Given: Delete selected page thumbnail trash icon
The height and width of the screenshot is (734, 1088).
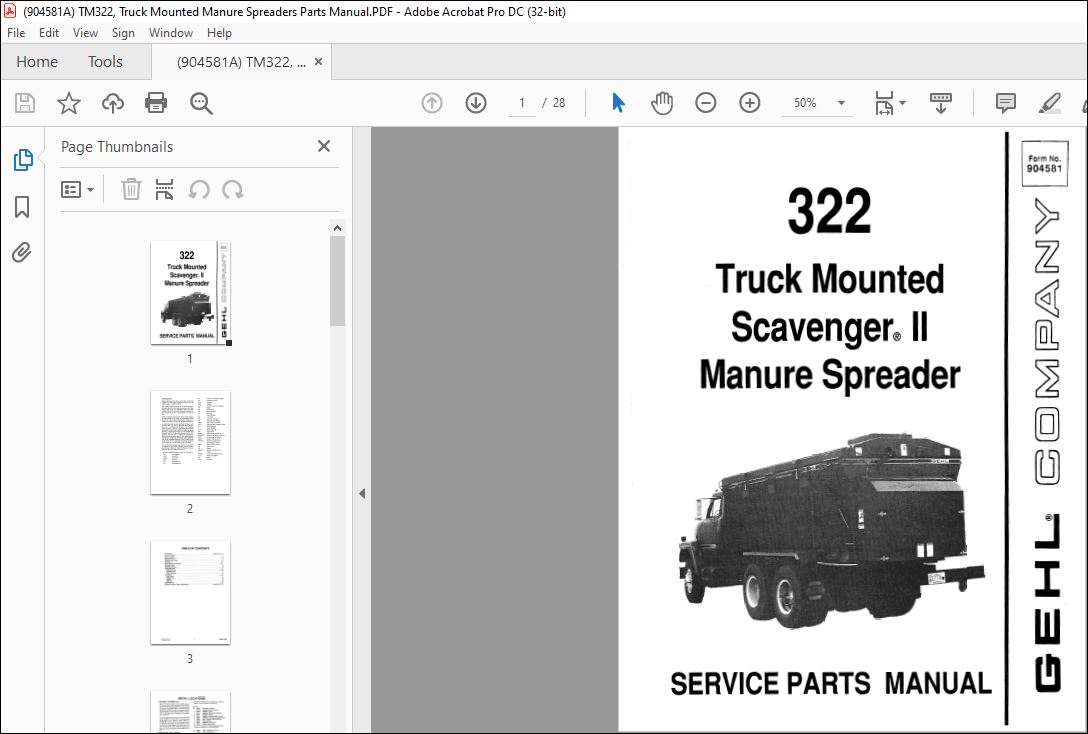Looking at the screenshot, I should (x=131, y=189).
